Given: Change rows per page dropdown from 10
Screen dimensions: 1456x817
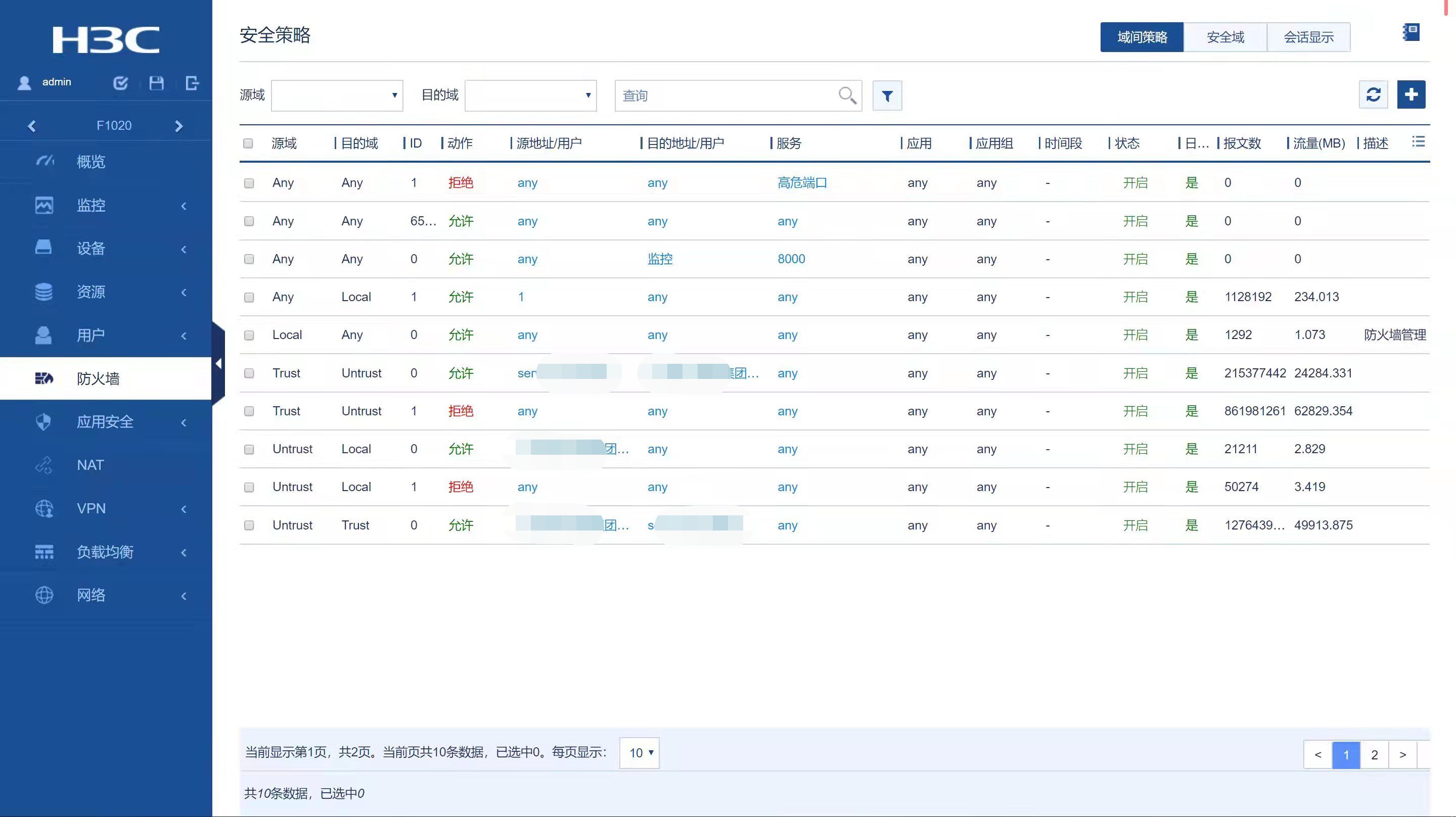Looking at the screenshot, I should [x=639, y=753].
